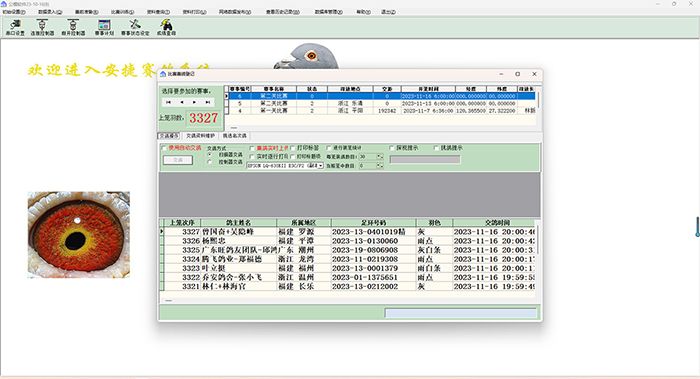Image resolution: width=700 pixels, height=379 pixels.
Task: Open the pigeons-per-cage value 30 spinner
Action: [x=379, y=157]
